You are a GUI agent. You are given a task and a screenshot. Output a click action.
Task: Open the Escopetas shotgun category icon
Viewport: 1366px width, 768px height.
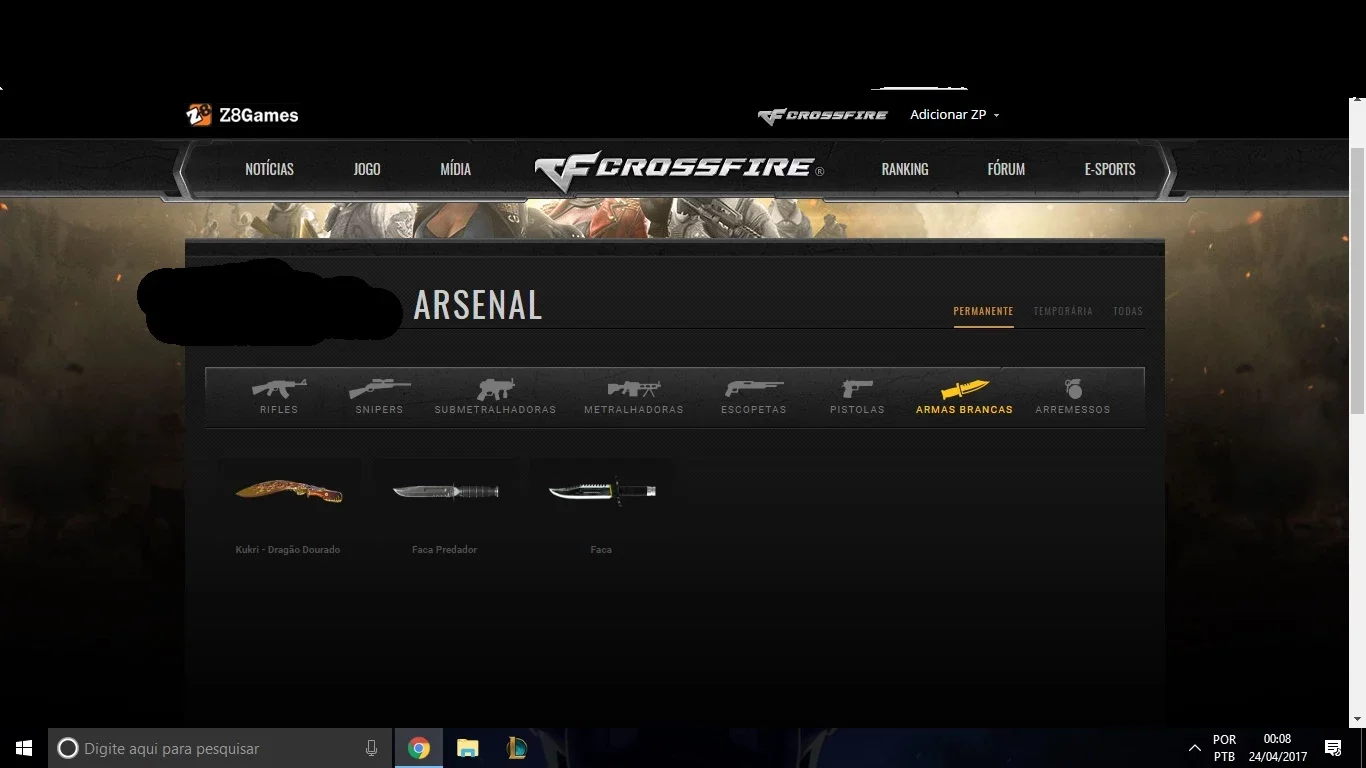click(754, 388)
